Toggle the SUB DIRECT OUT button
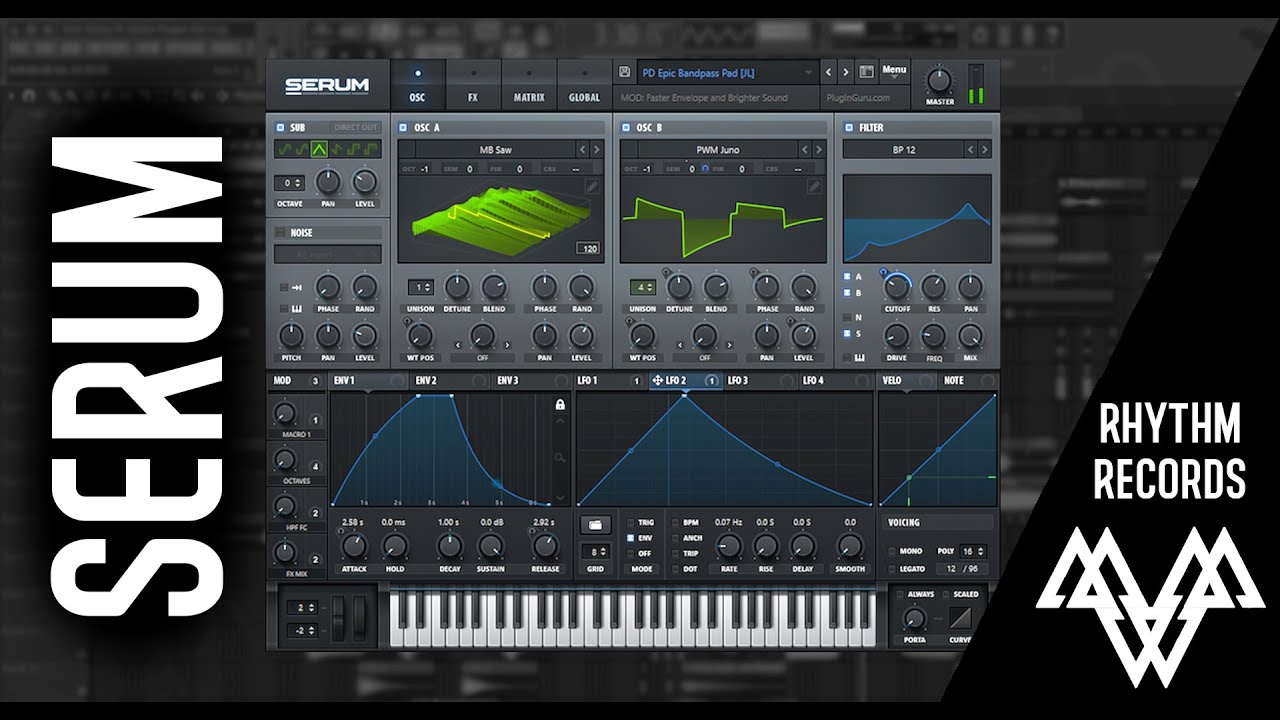This screenshot has height=720, width=1280. (355, 128)
